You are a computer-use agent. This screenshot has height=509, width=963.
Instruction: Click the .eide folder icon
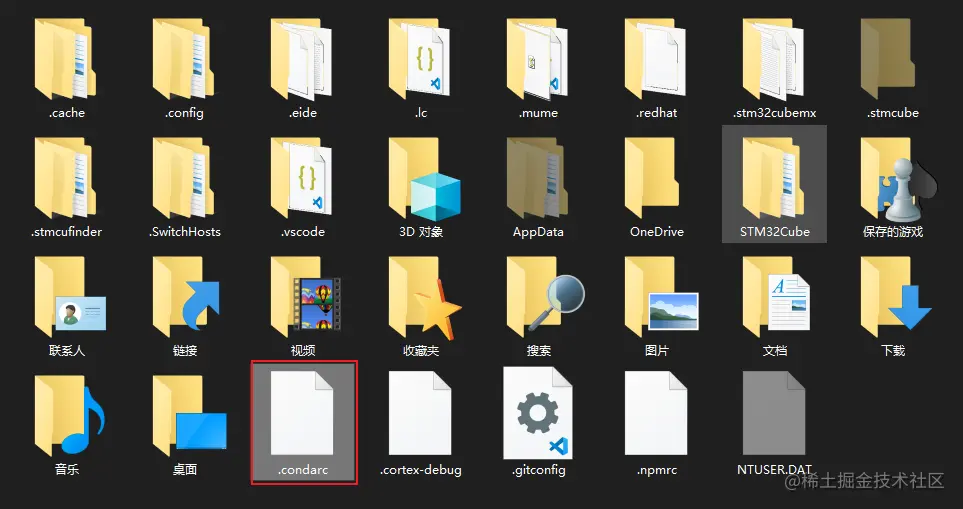coord(301,60)
